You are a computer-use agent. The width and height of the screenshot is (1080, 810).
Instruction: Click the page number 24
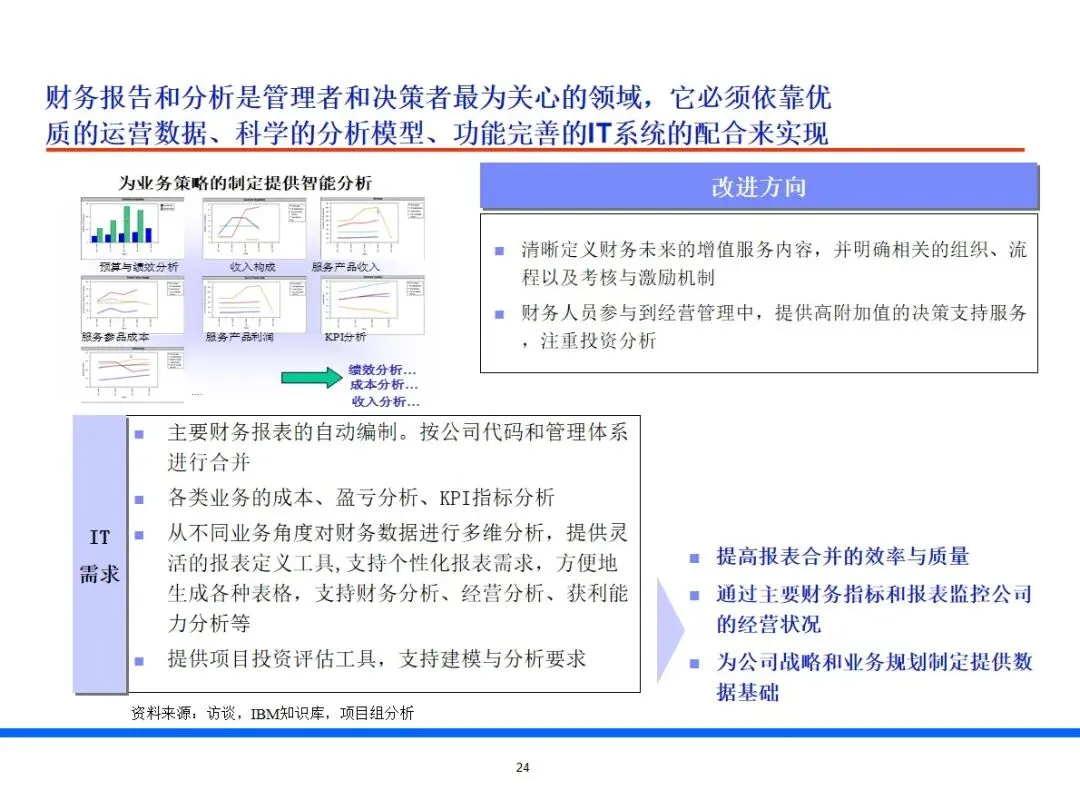523,767
